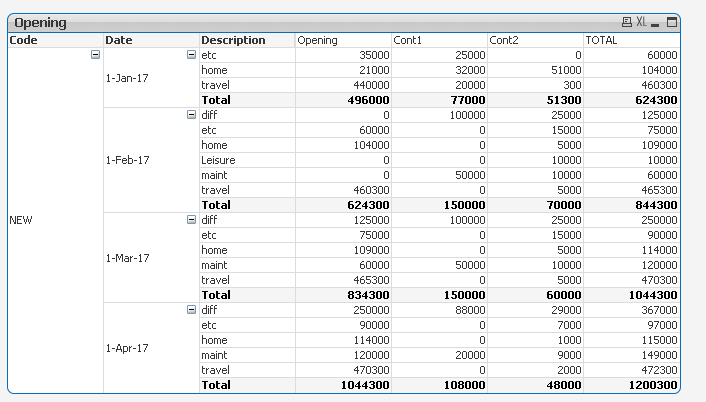The image size is (706, 402).
Task: Collapse the 1-Jan-17 date group
Action: pyautogui.click(x=191, y=54)
